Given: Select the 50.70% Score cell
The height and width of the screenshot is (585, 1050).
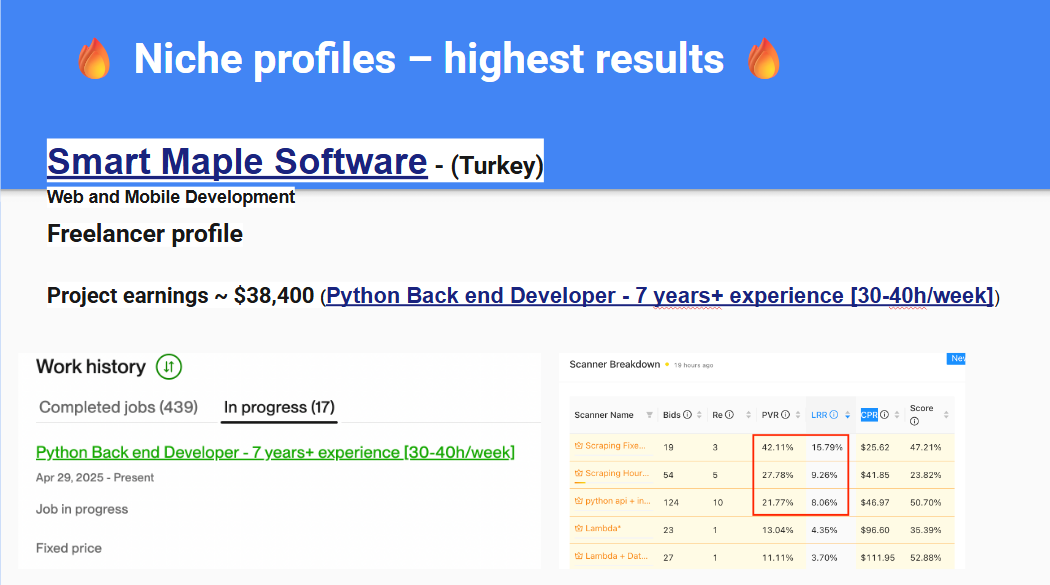Looking at the screenshot, I should click(x=925, y=502).
